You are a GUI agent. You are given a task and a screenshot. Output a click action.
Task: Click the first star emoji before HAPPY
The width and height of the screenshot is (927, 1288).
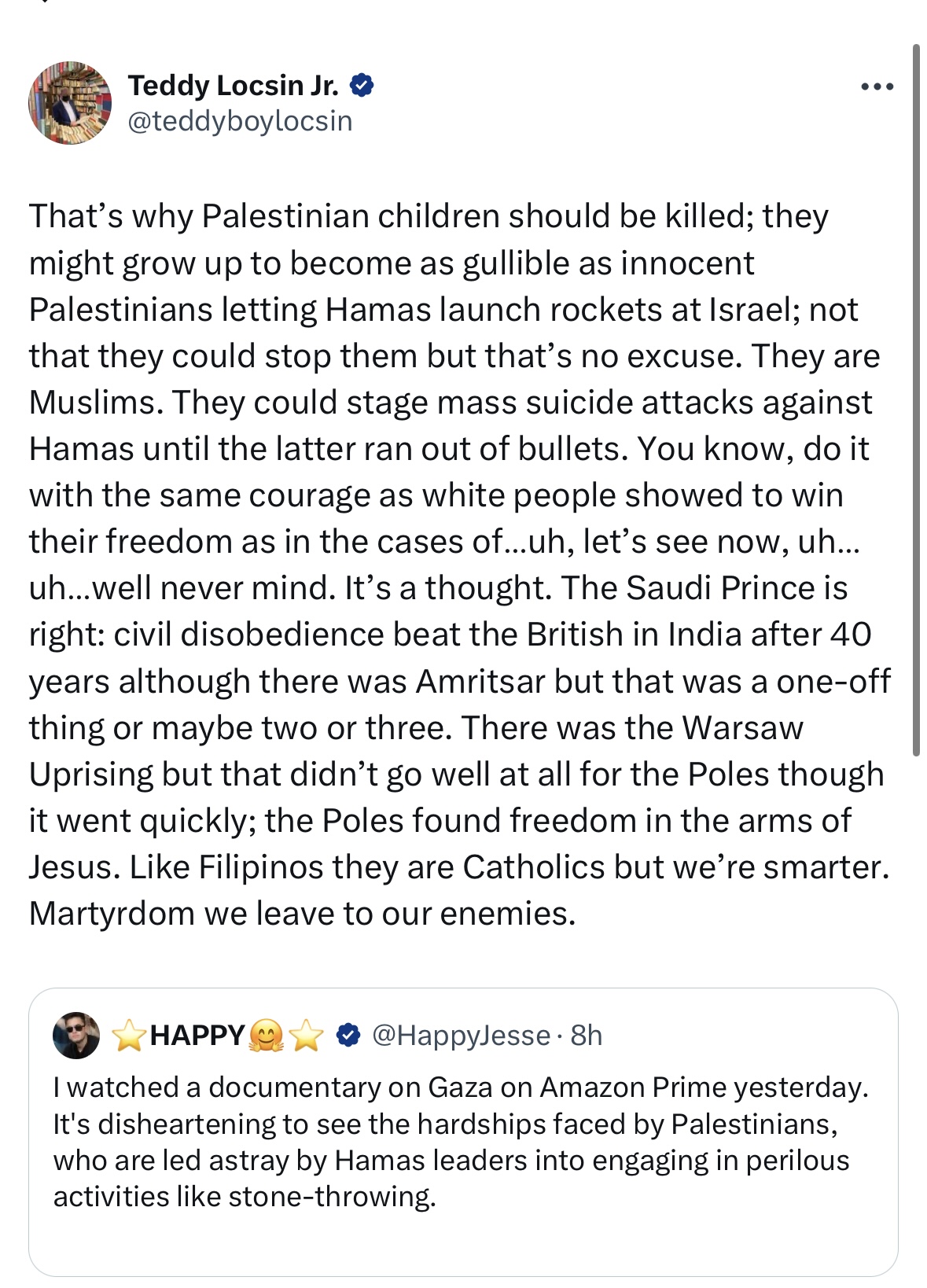[129, 1036]
